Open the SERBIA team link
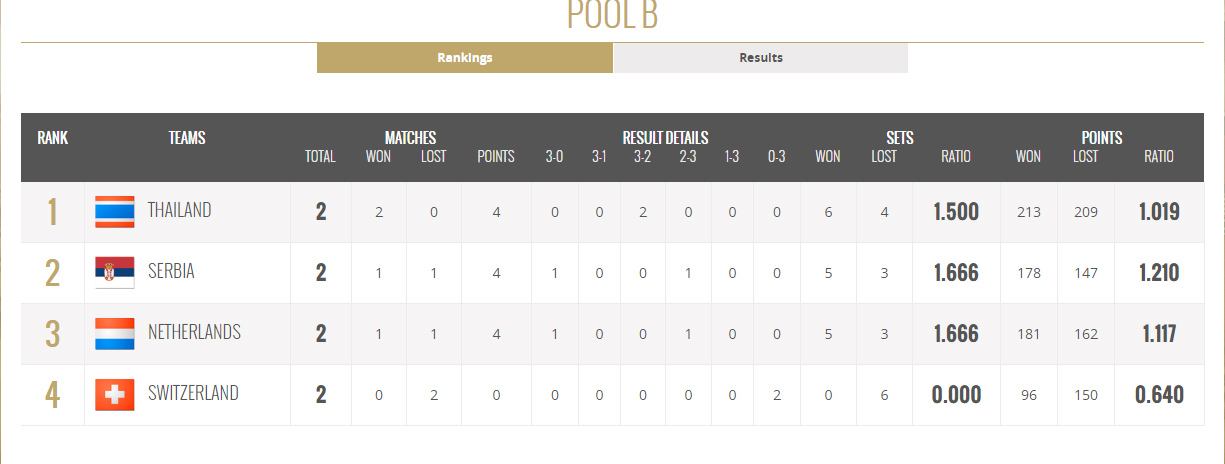This screenshot has width=1225, height=464. click(171, 271)
